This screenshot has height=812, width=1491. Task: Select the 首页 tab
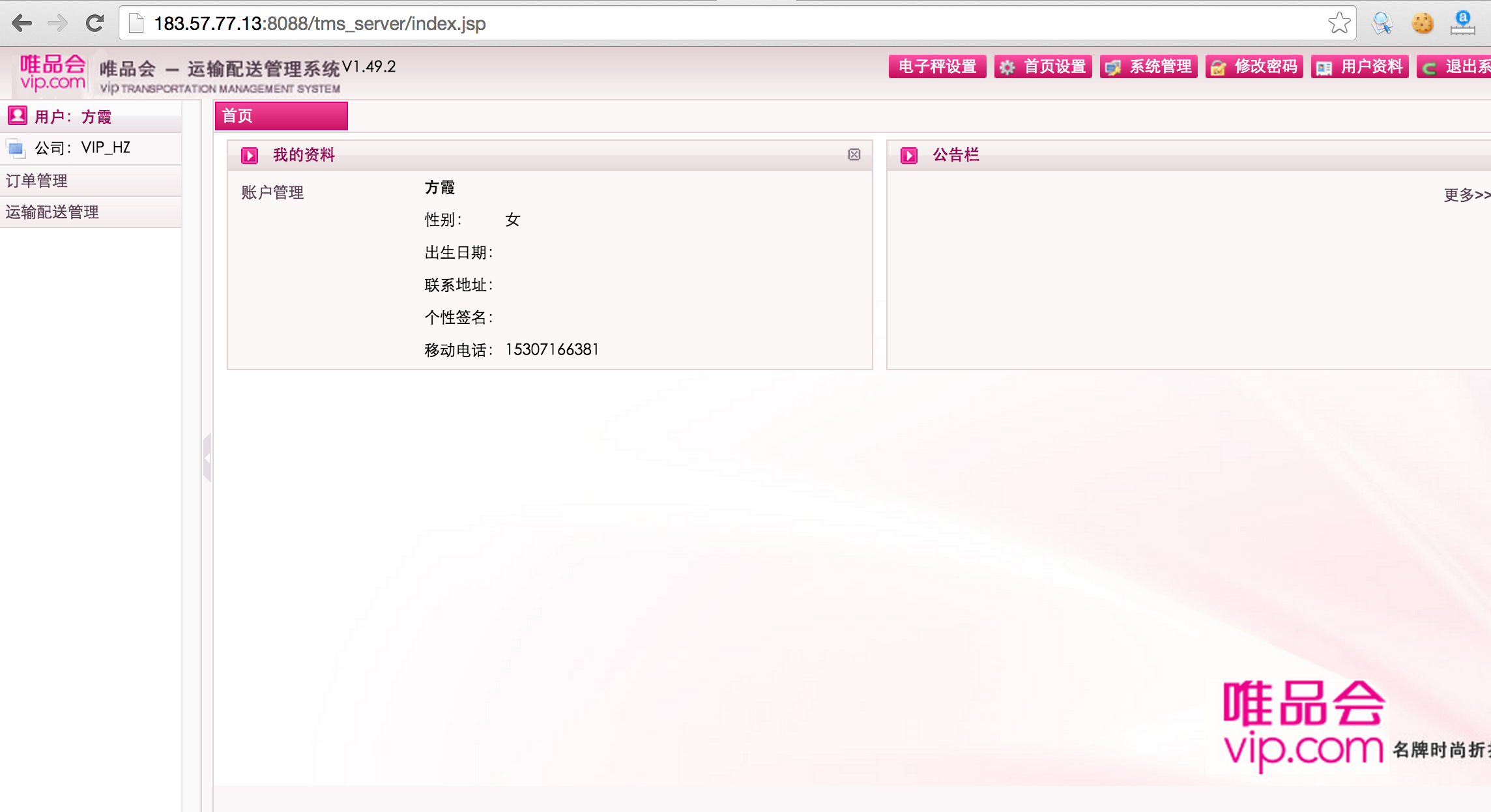pos(282,116)
